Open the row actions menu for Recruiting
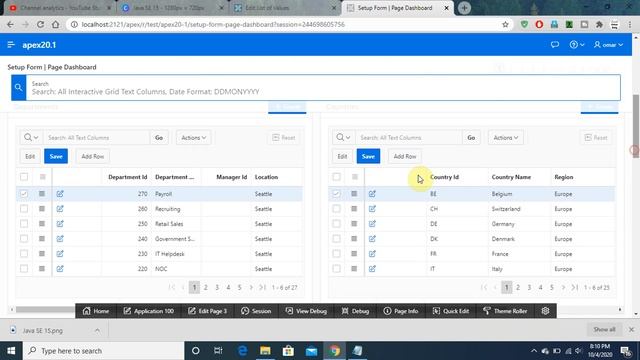Screen dimensions: 640x360 [x=42, y=209]
